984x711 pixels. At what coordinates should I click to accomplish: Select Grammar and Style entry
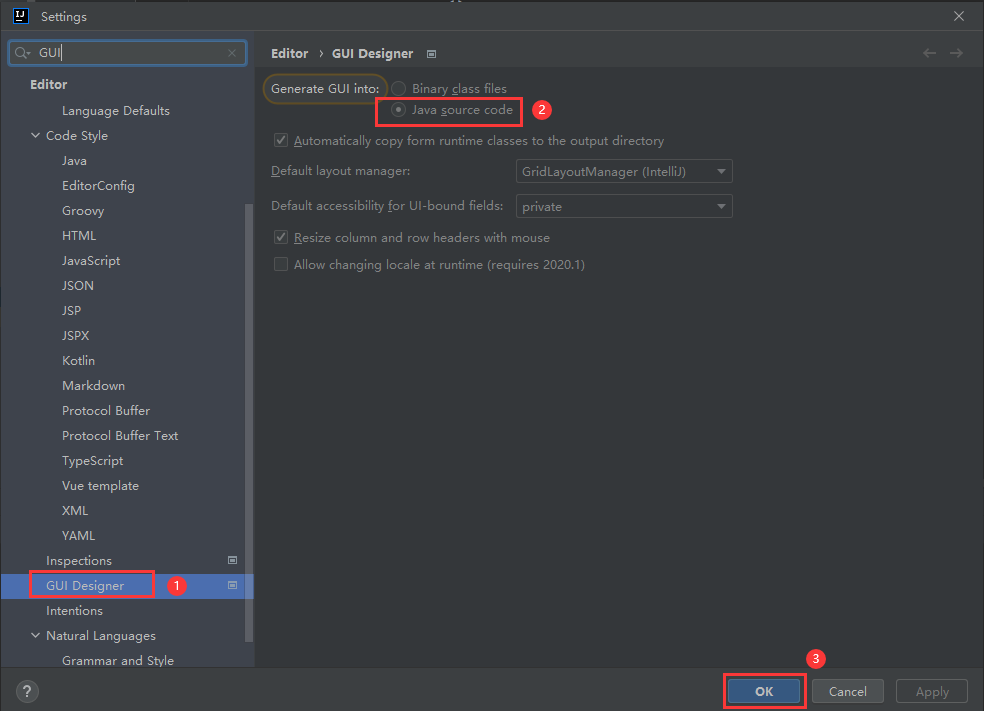tap(118, 661)
